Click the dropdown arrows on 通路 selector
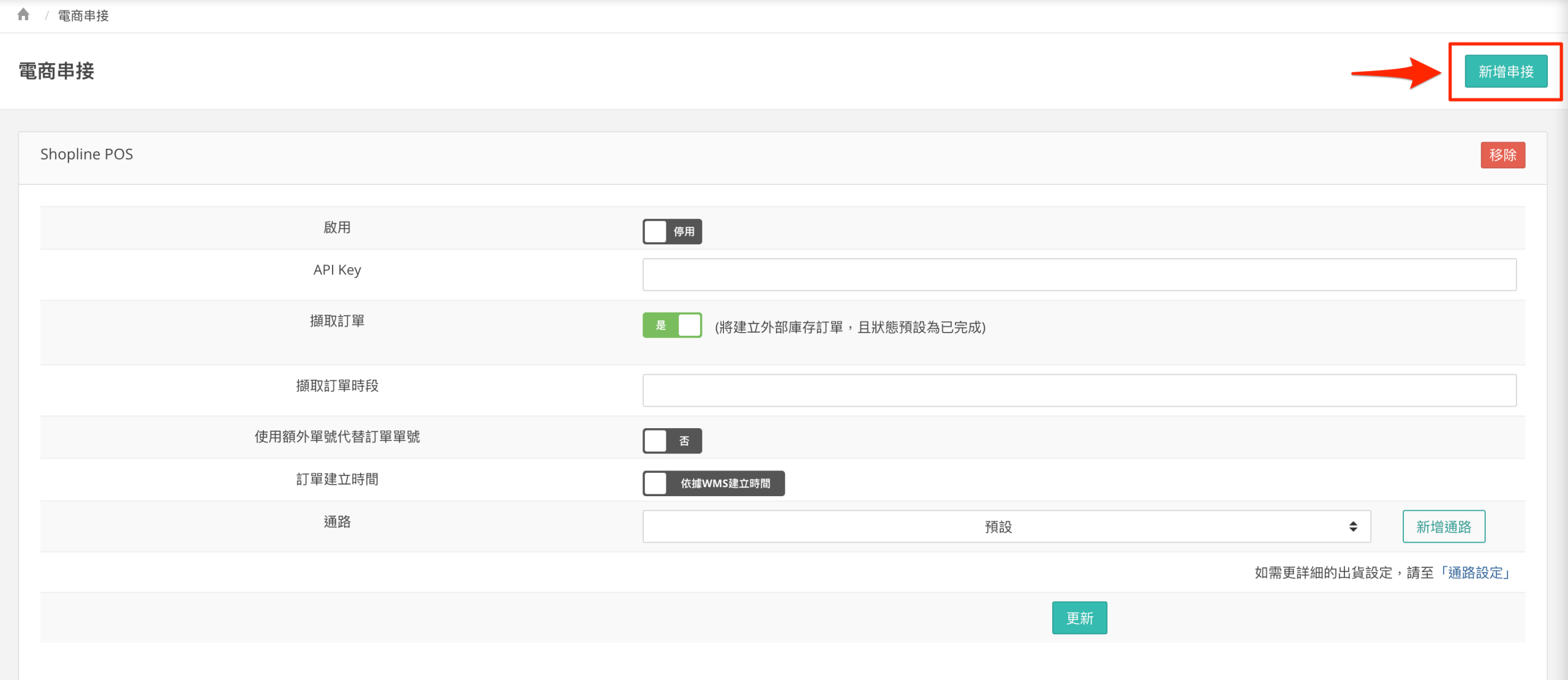This screenshot has width=1568, height=680. pos(1353,527)
